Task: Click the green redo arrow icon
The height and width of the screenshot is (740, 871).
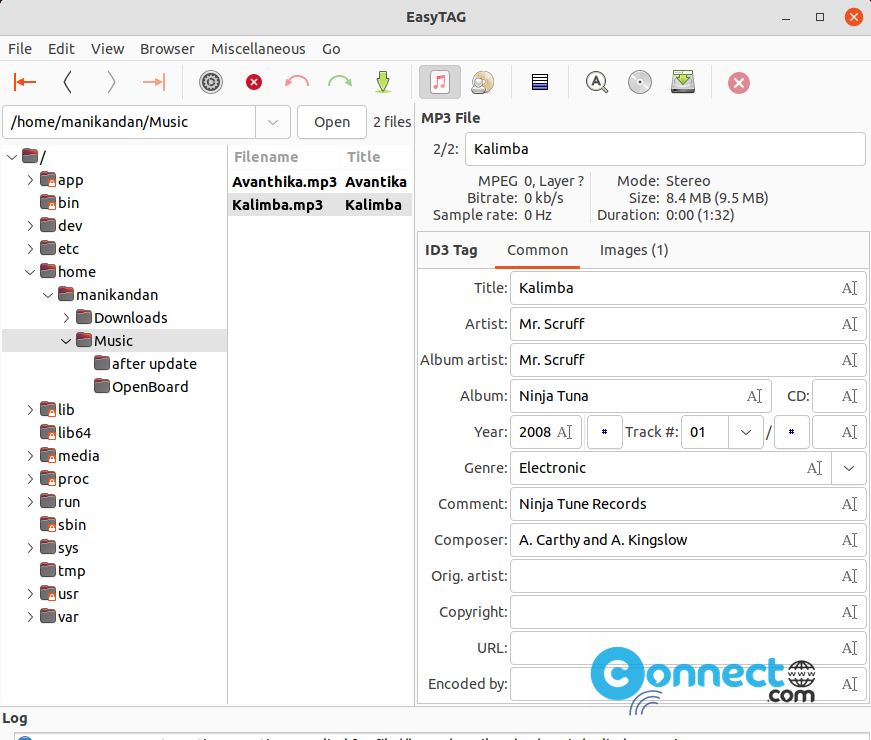Action: coord(340,82)
